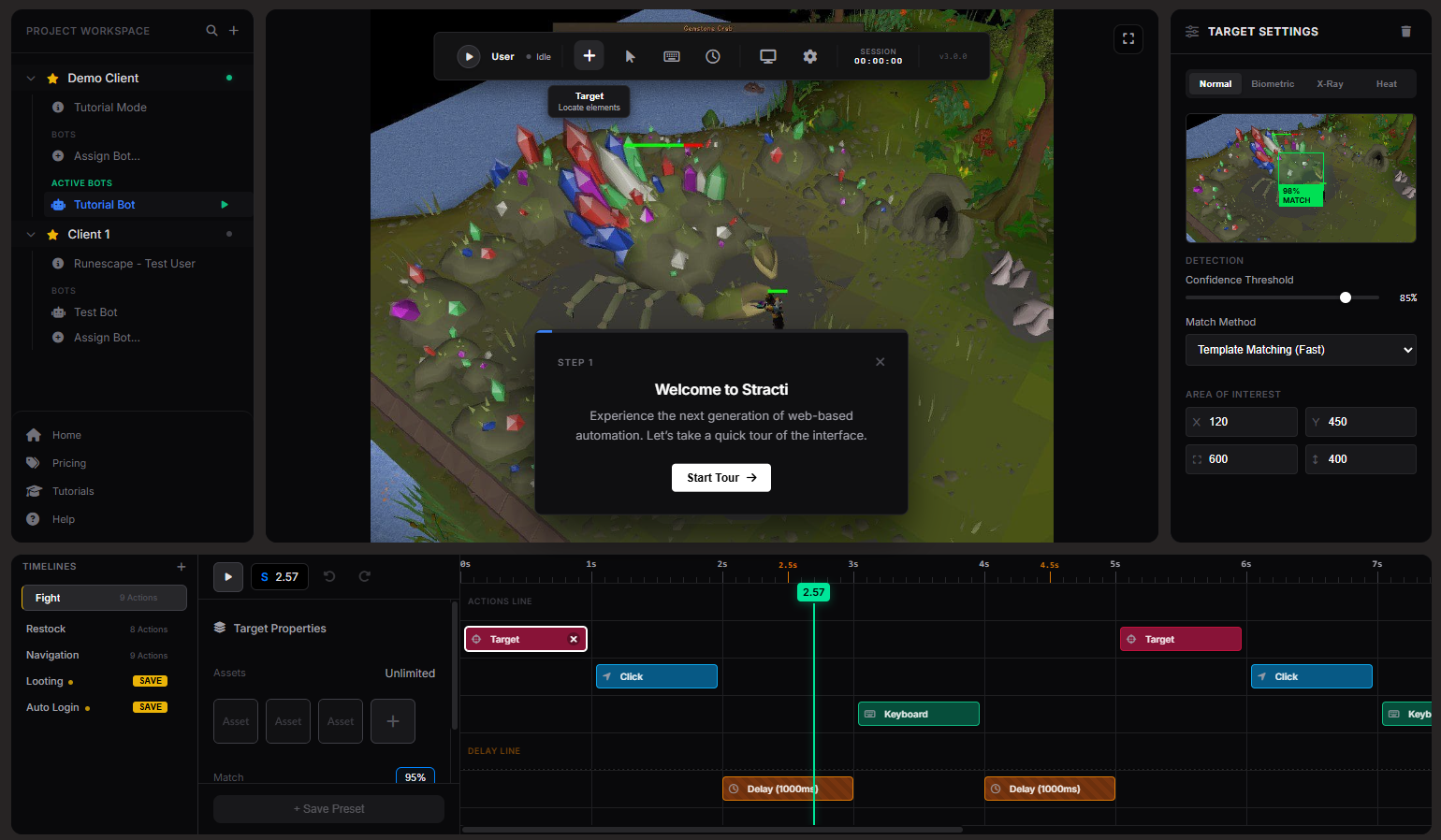The image size is (1441, 840).
Task: Select the cursor click tool
Action: pyautogui.click(x=630, y=55)
